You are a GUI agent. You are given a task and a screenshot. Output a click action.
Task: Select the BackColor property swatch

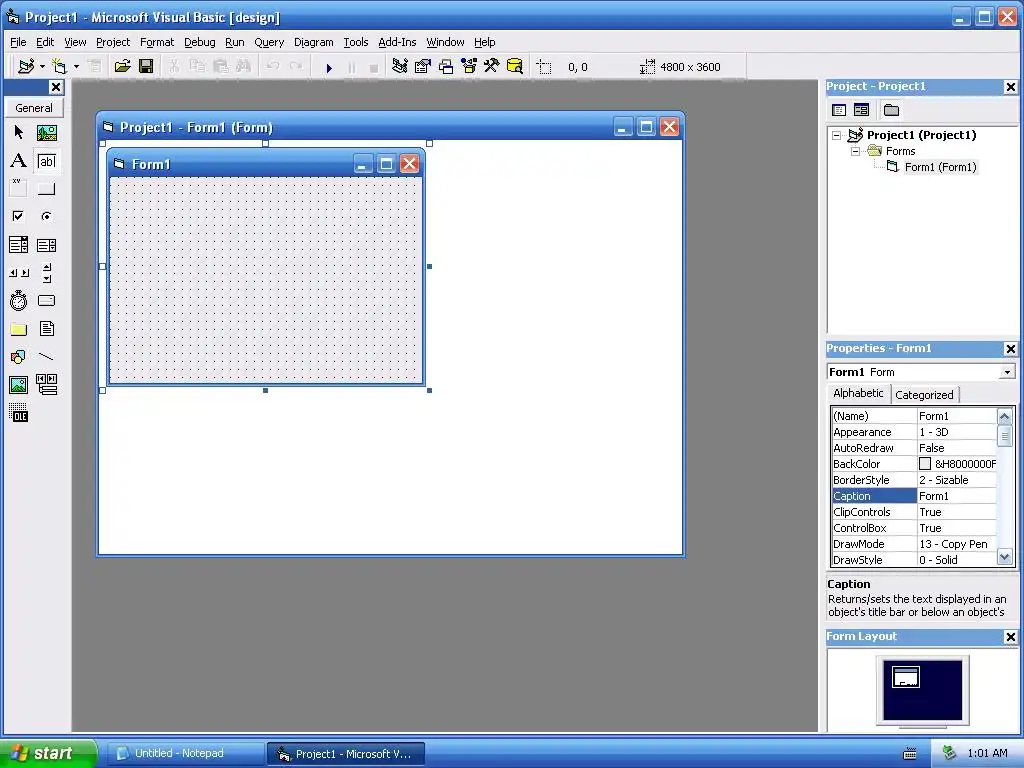coord(925,464)
